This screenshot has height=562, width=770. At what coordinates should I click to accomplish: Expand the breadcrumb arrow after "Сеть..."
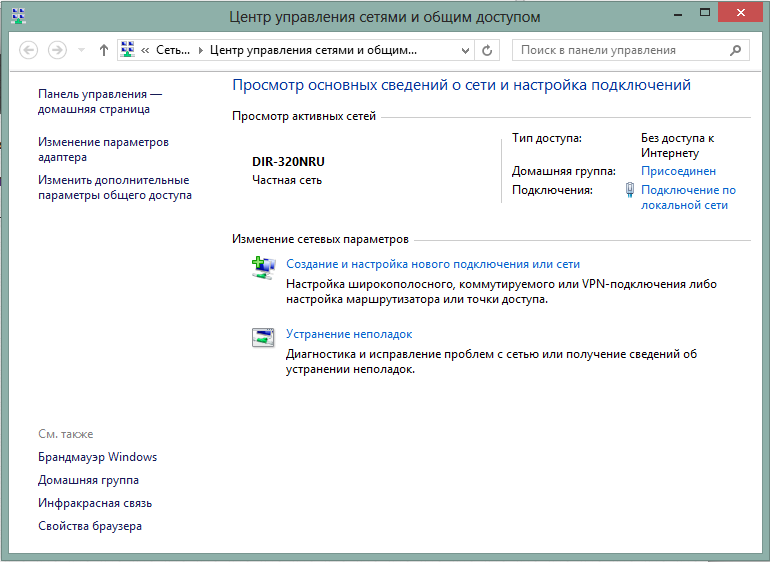tap(200, 50)
